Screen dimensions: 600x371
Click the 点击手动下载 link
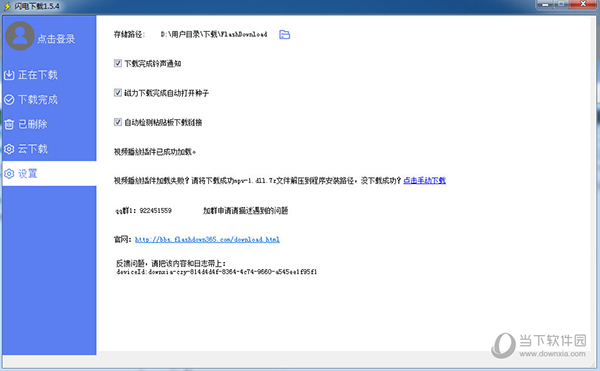click(424, 181)
